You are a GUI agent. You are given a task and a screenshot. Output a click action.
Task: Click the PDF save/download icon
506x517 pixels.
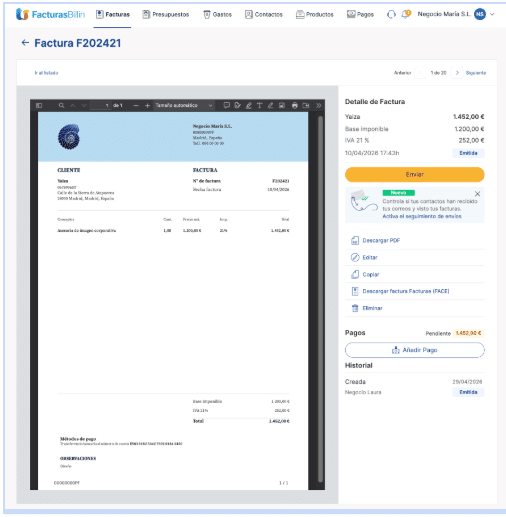click(306, 105)
